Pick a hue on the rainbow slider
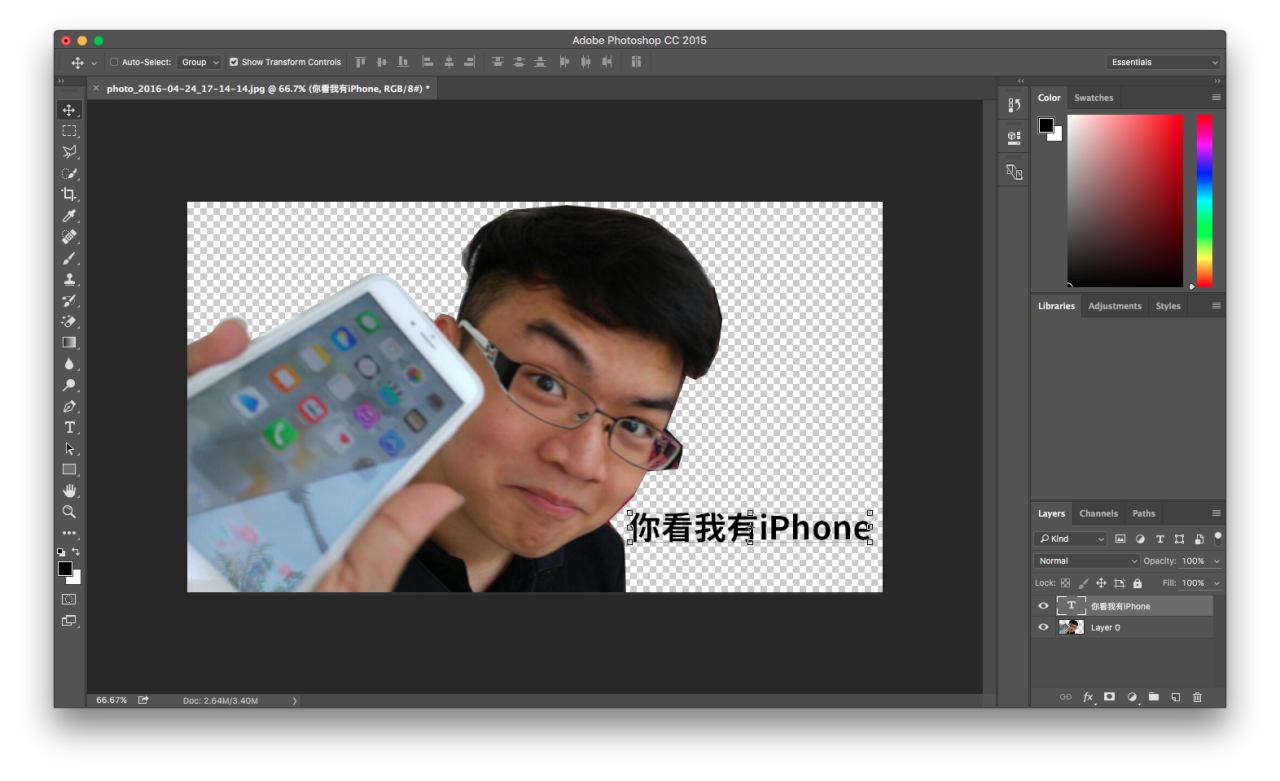Viewport: 1280px width, 781px height. click(1204, 200)
